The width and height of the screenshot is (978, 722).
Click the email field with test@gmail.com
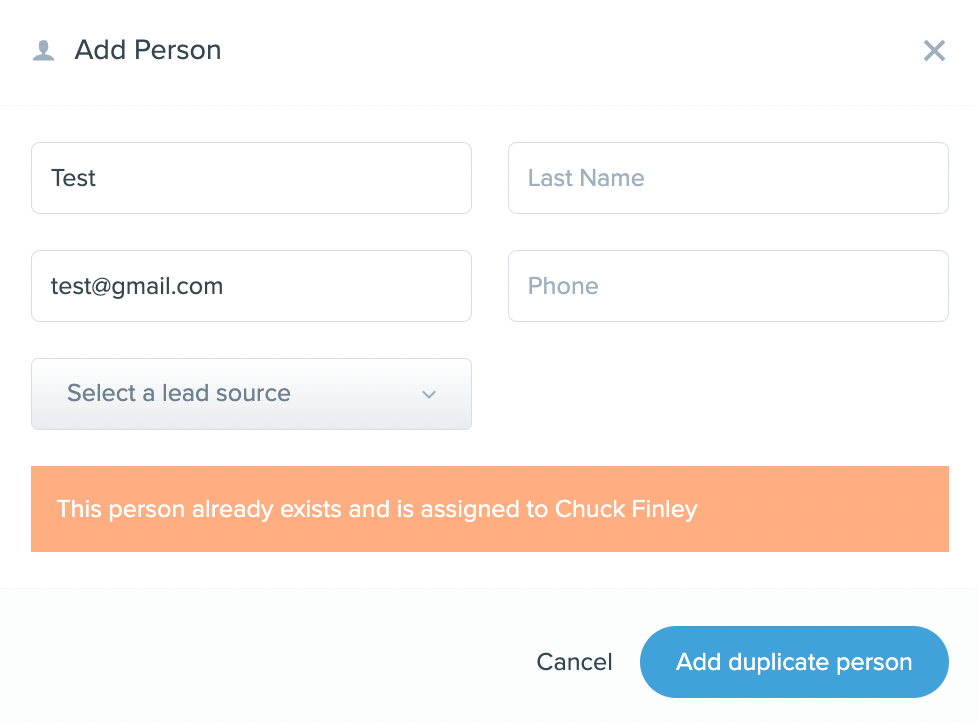[251, 286]
